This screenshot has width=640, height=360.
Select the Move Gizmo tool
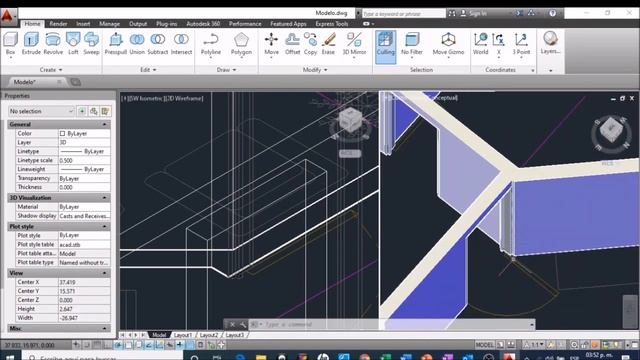448,44
